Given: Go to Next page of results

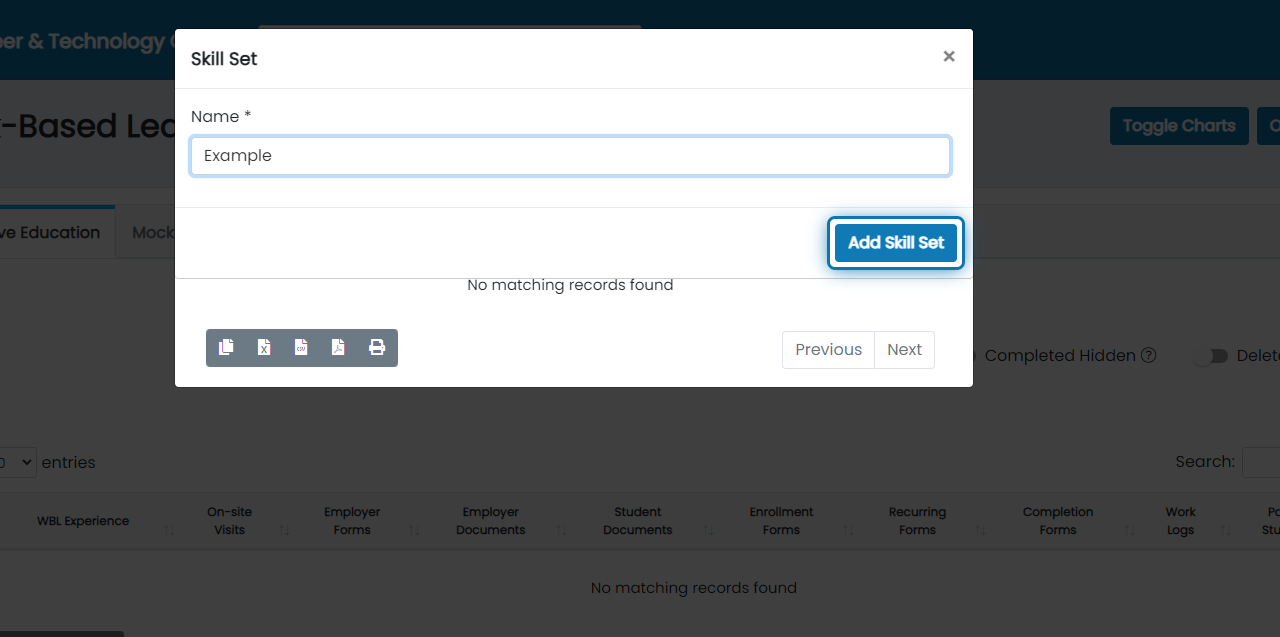Looking at the screenshot, I should point(904,350).
